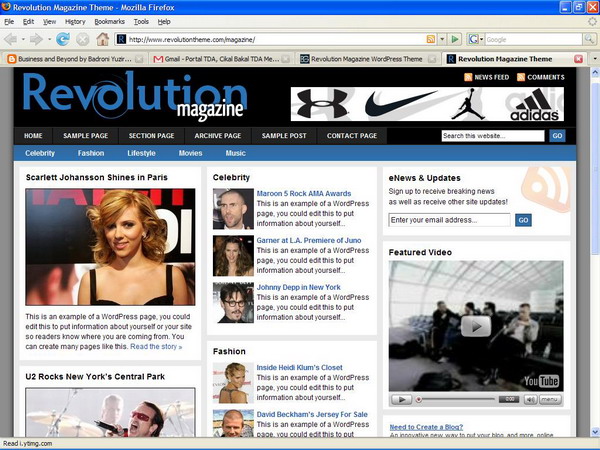This screenshot has height=450, width=600.
Task: Open SAMPLE PAGE in site navigation
Action: pyautogui.click(x=86, y=136)
